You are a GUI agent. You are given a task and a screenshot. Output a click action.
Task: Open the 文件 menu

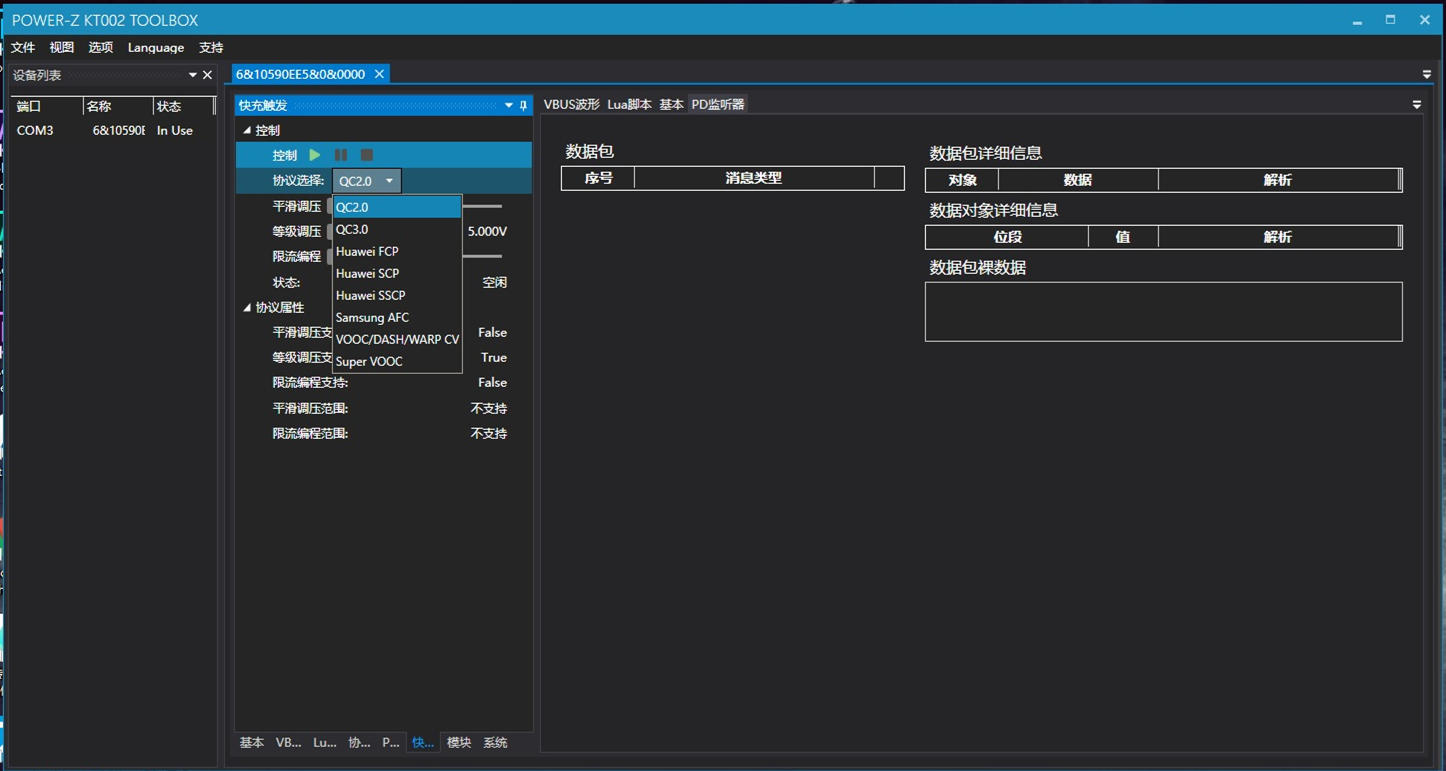point(23,47)
